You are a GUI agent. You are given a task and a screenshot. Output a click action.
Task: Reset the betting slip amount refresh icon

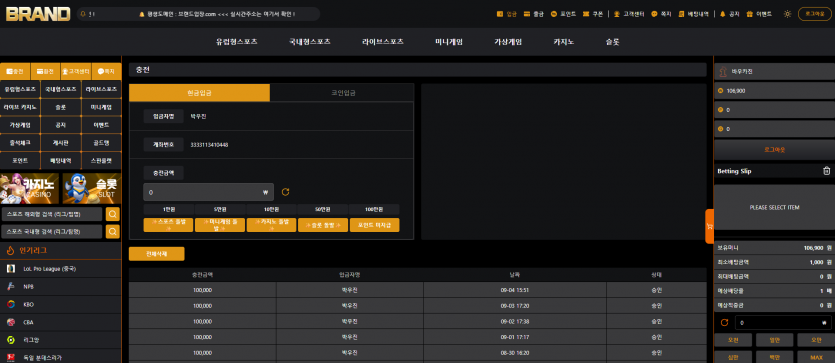(x=724, y=323)
